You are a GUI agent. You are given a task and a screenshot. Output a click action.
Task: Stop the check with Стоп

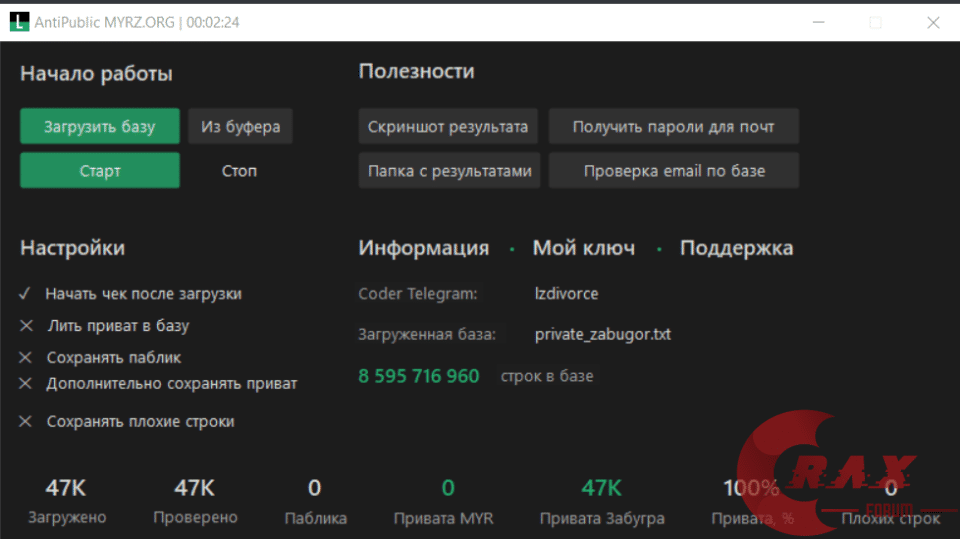[x=239, y=170]
